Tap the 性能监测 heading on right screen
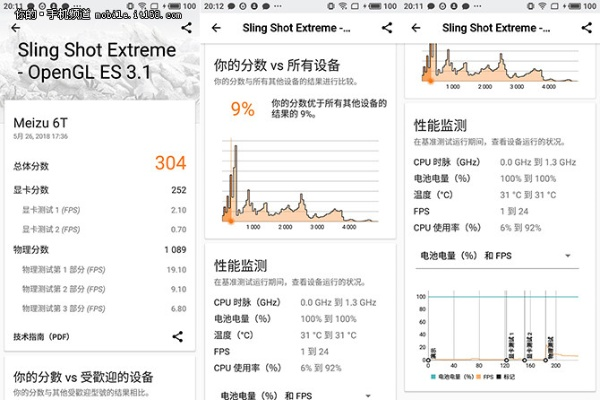This screenshot has width=600, height=400. 443,127
